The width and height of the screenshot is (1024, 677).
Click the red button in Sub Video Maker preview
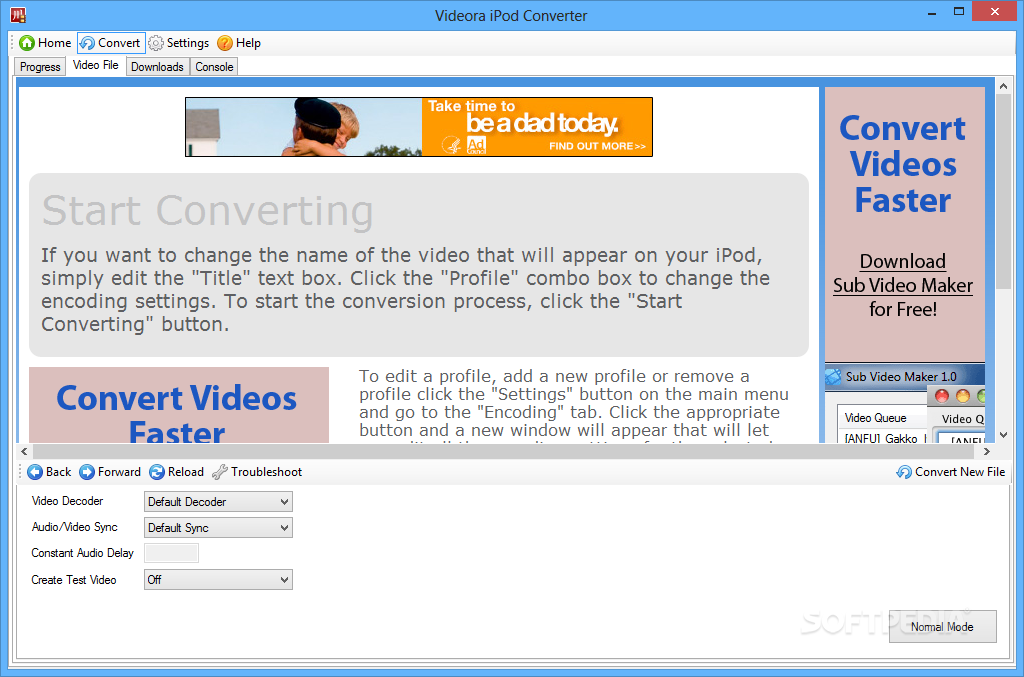[x=942, y=396]
